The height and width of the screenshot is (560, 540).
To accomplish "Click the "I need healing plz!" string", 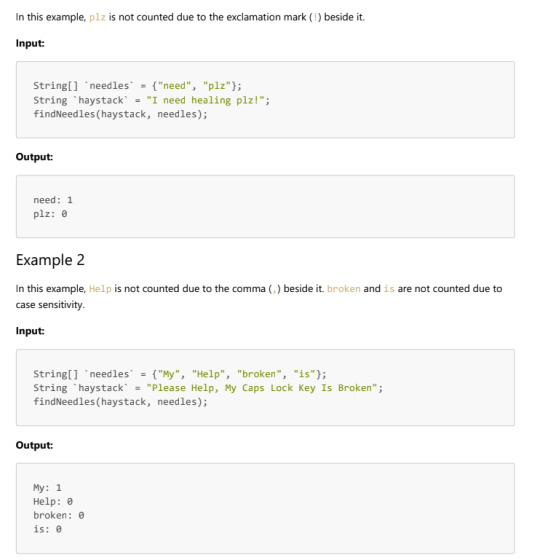I will [x=205, y=100].
